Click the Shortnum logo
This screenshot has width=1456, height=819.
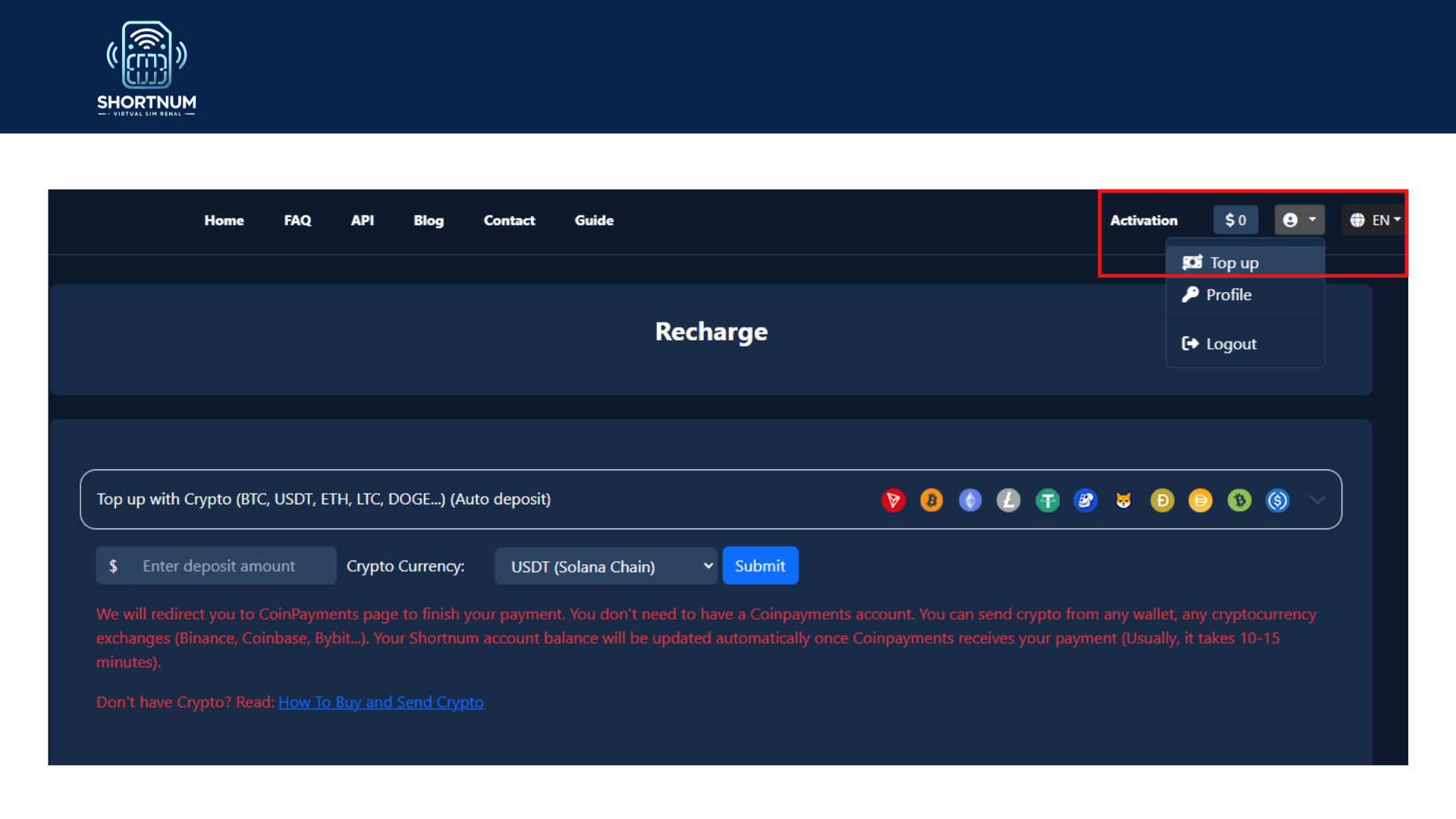[x=146, y=68]
